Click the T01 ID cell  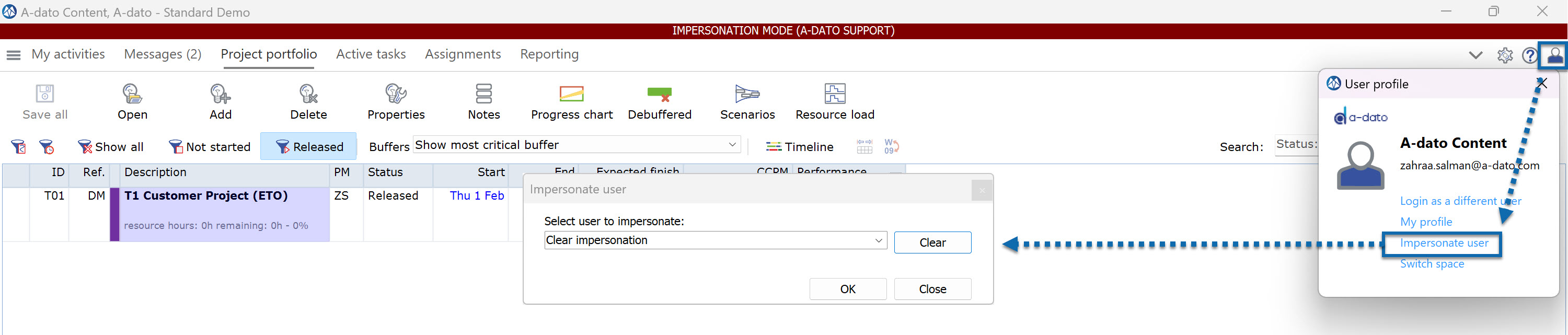[54, 195]
